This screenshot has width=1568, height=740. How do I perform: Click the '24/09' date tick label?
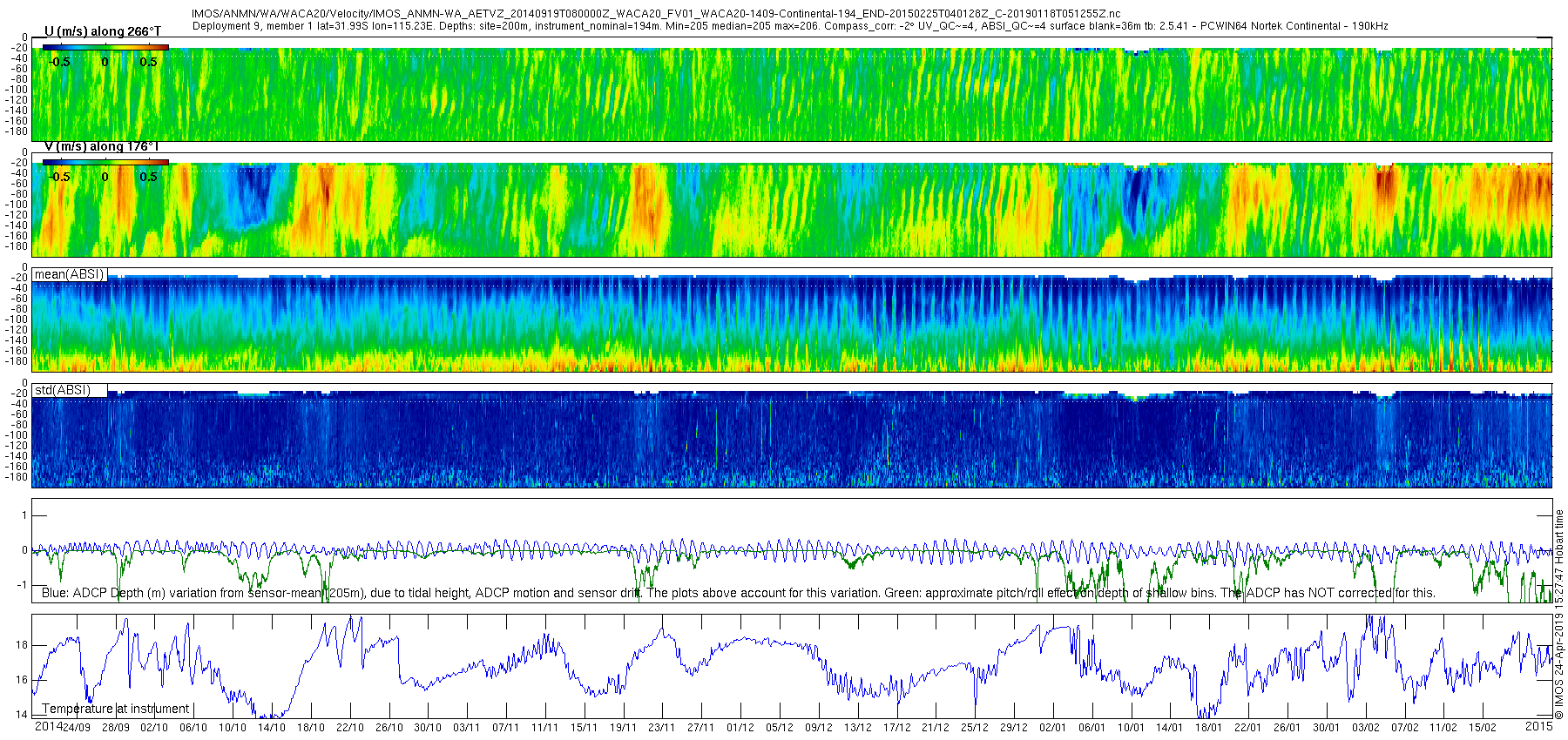click(77, 727)
